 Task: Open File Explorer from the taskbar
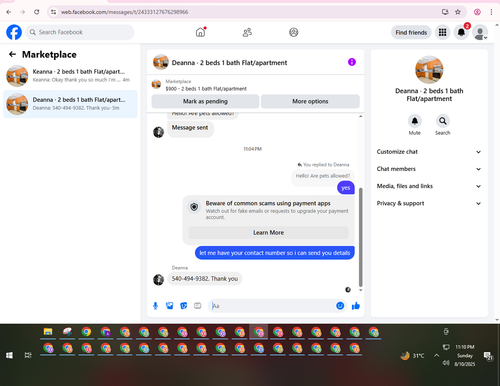pyautogui.click(x=48, y=332)
